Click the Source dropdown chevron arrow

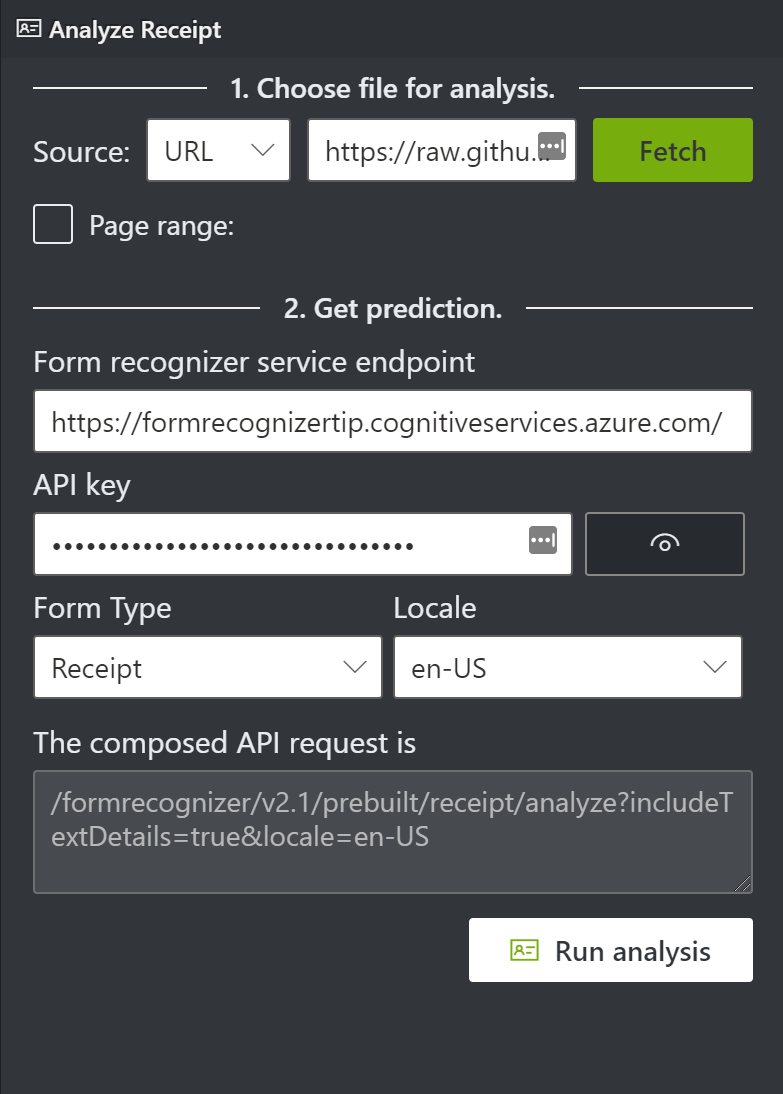coord(262,150)
